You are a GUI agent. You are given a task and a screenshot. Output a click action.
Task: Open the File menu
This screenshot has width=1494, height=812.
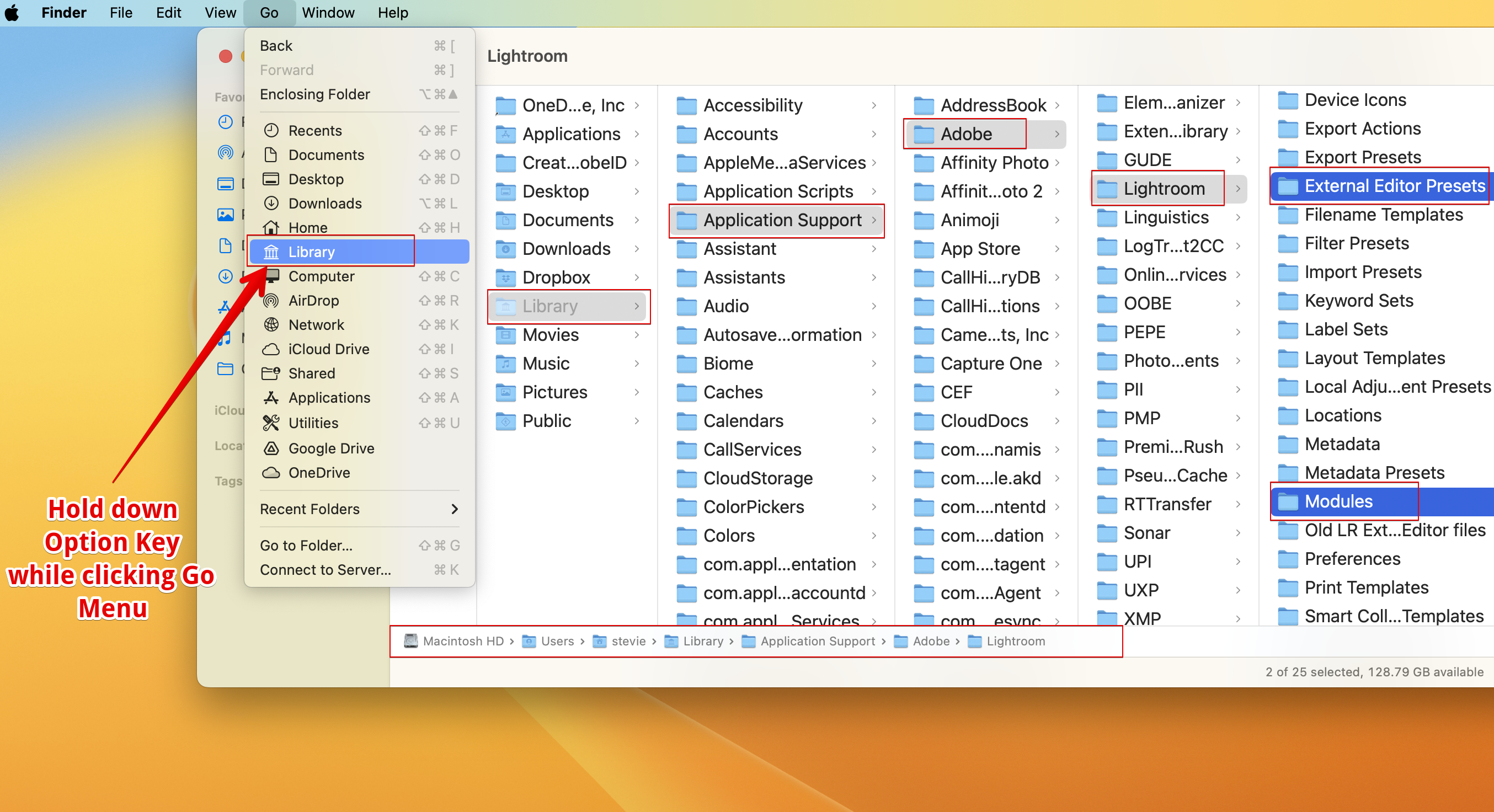coord(121,12)
